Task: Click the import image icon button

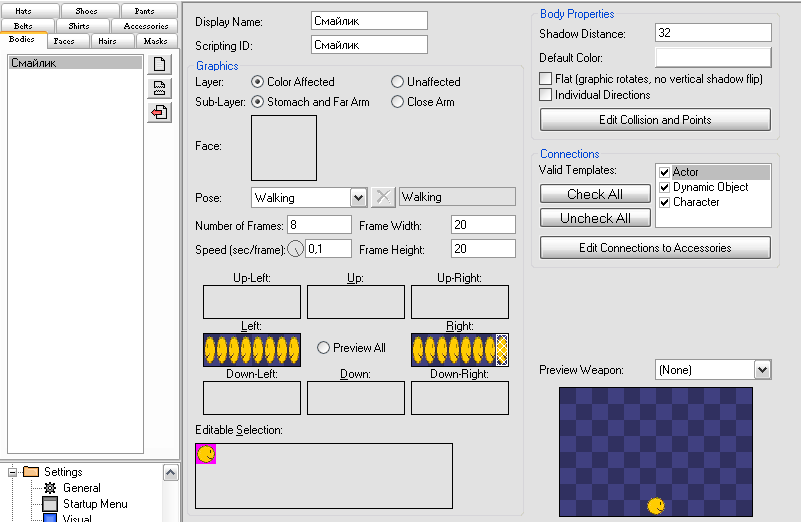Action: (159, 88)
